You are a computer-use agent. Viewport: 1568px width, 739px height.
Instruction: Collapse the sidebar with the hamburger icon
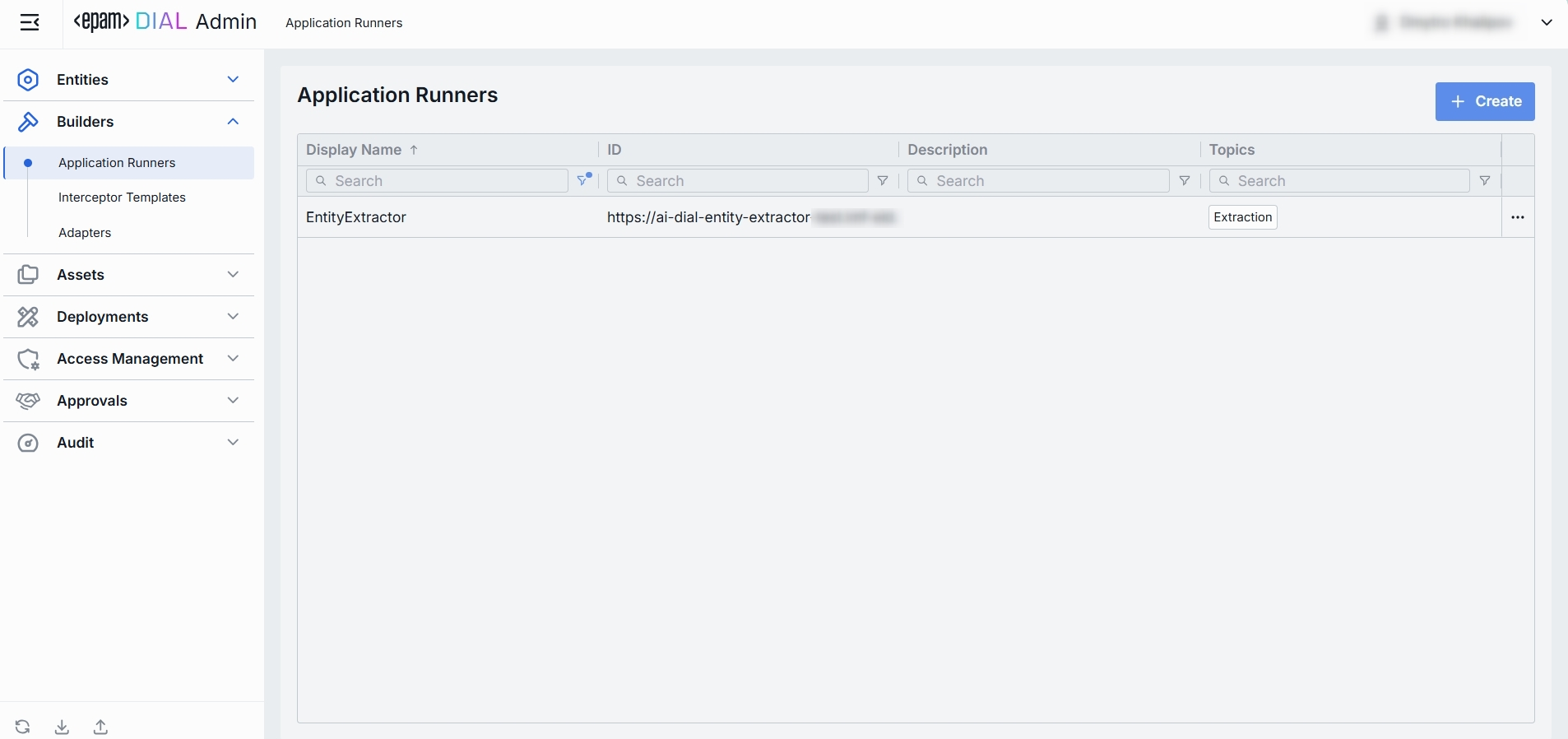tap(30, 22)
